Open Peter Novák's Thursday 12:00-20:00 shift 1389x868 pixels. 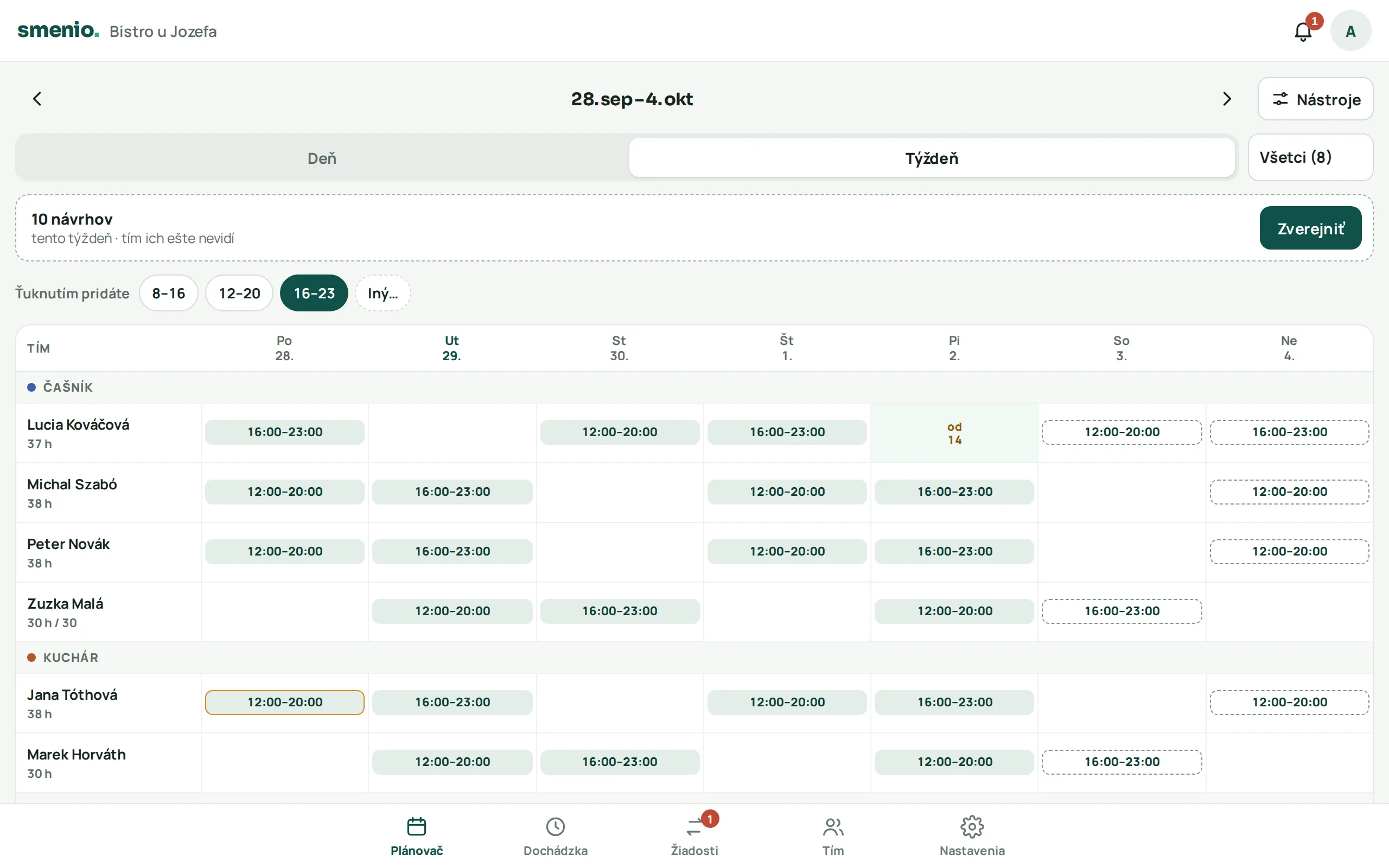pos(787,552)
